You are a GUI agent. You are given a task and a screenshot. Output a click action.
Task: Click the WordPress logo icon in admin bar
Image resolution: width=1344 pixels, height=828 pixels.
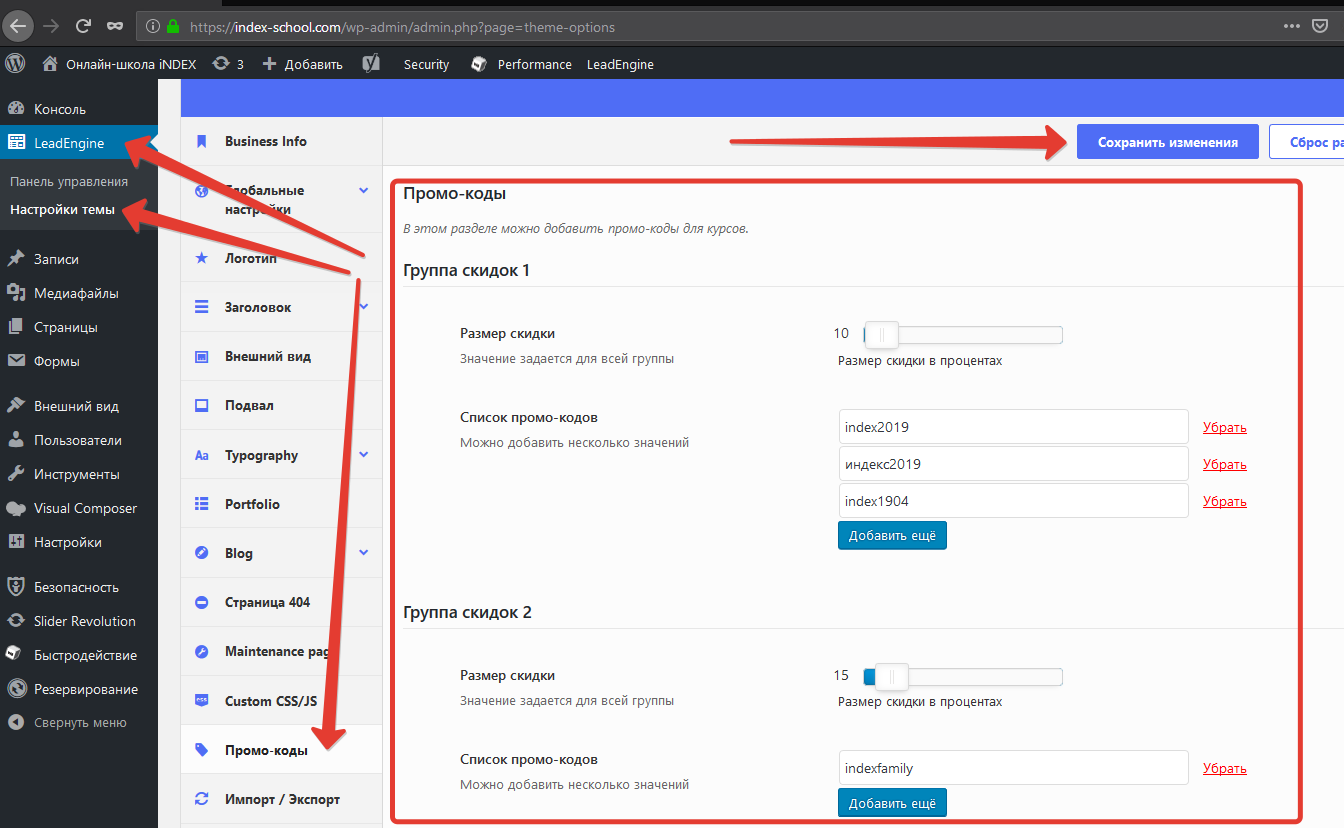pos(15,63)
